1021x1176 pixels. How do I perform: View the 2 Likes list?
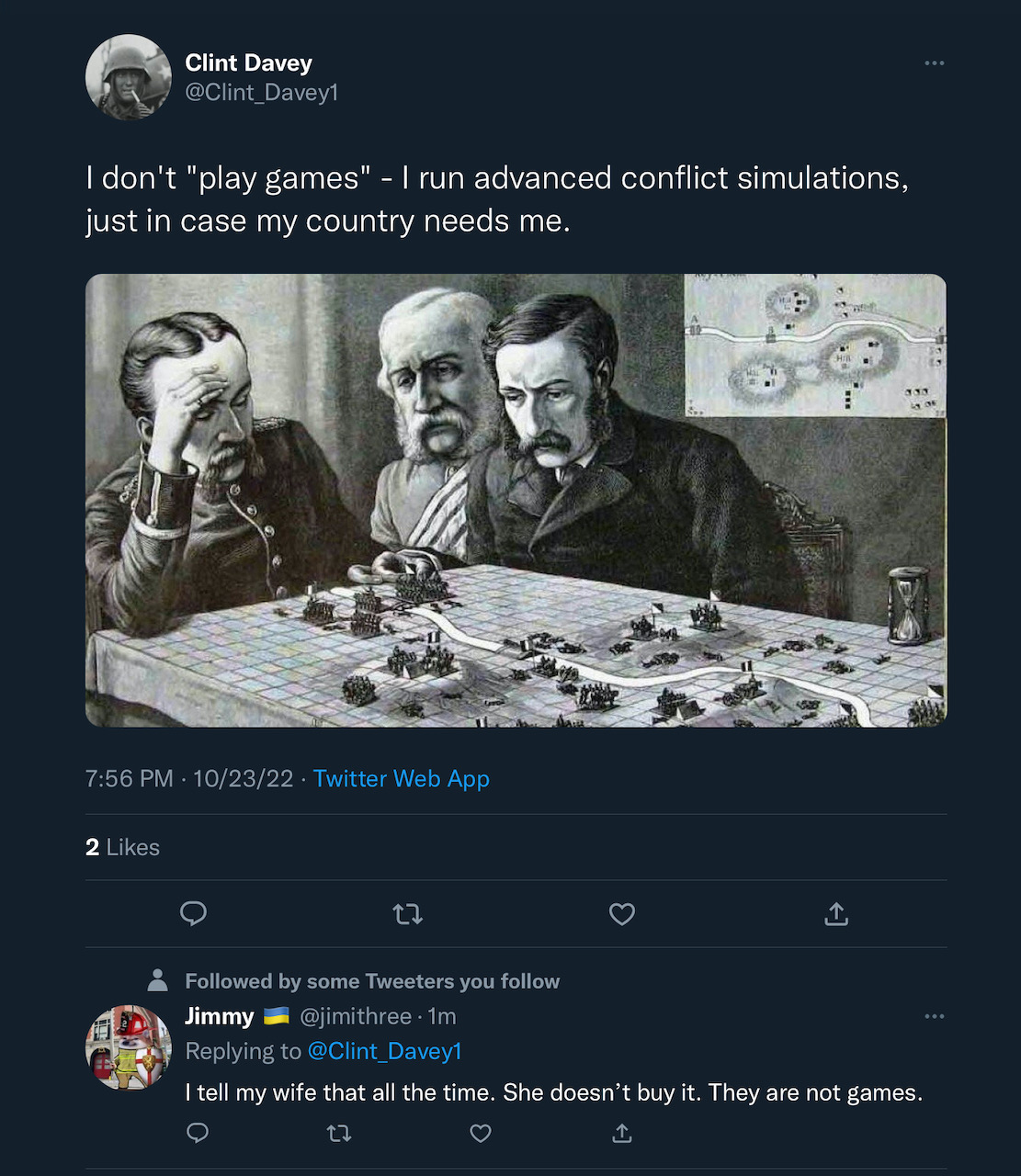point(122,847)
